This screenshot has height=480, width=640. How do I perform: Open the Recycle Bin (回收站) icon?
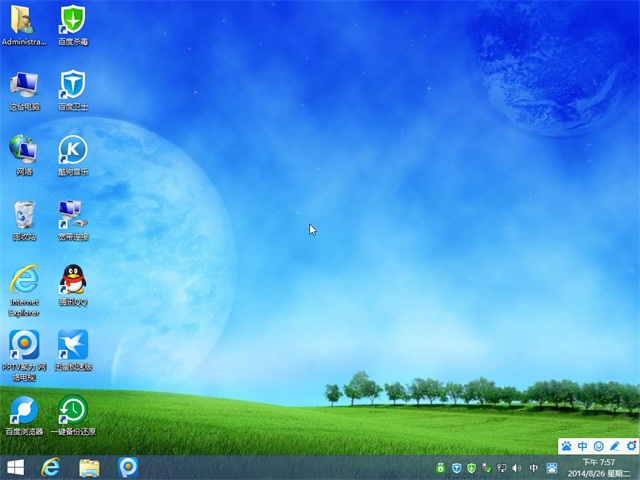(x=24, y=215)
